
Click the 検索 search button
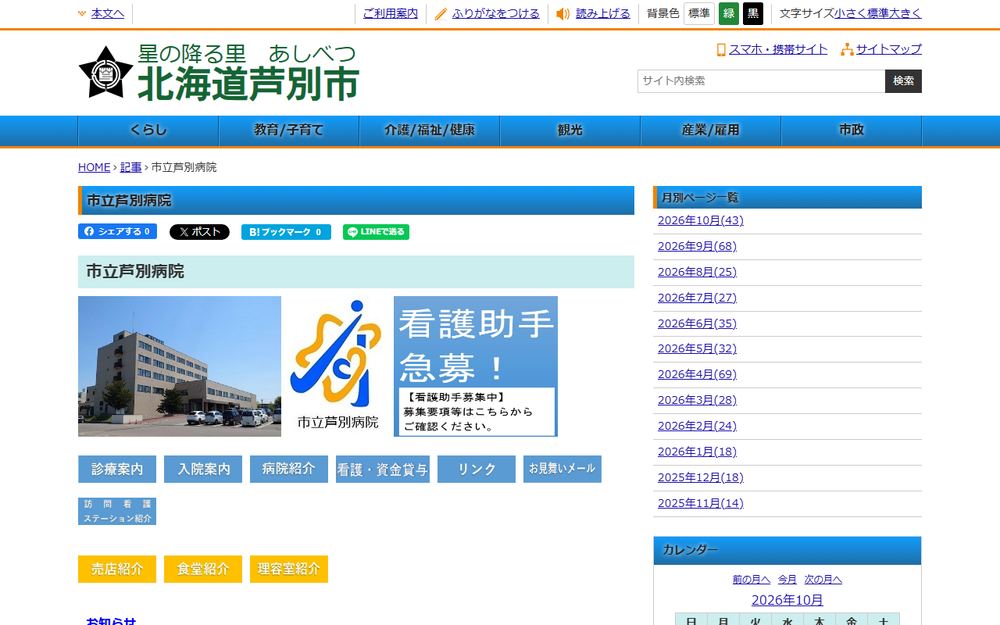tap(903, 81)
